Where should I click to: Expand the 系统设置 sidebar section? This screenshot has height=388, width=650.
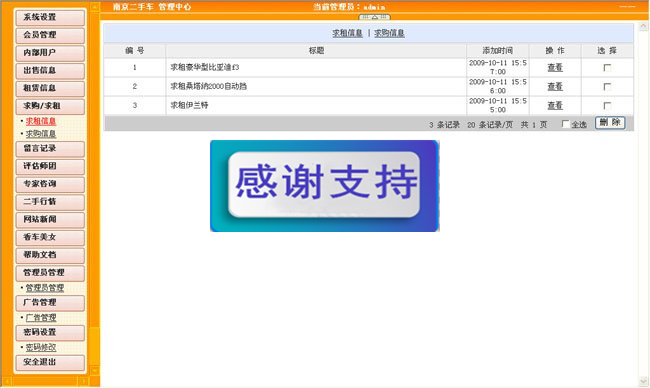point(50,17)
